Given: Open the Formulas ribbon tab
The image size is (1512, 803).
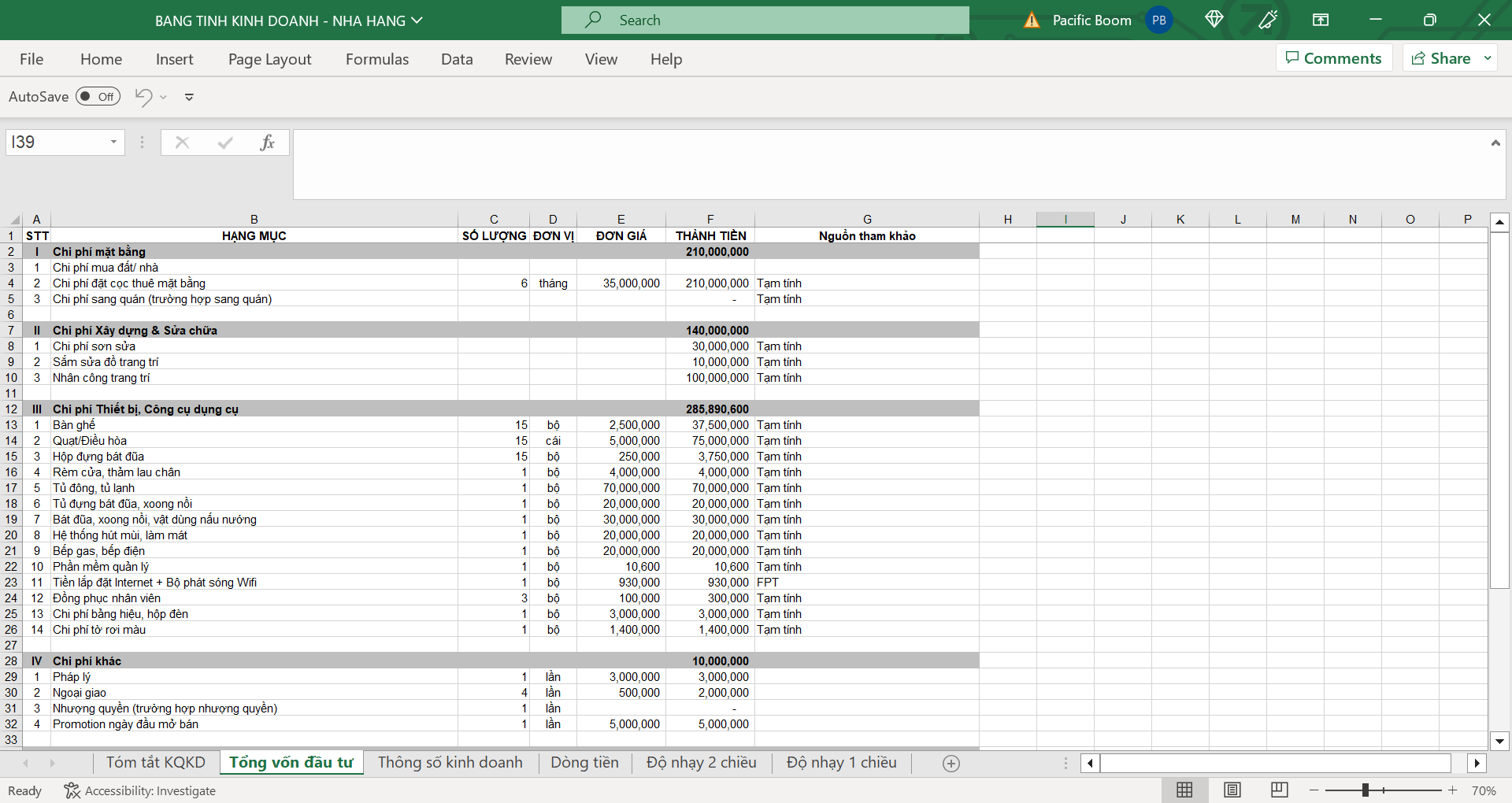Looking at the screenshot, I should [376, 59].
